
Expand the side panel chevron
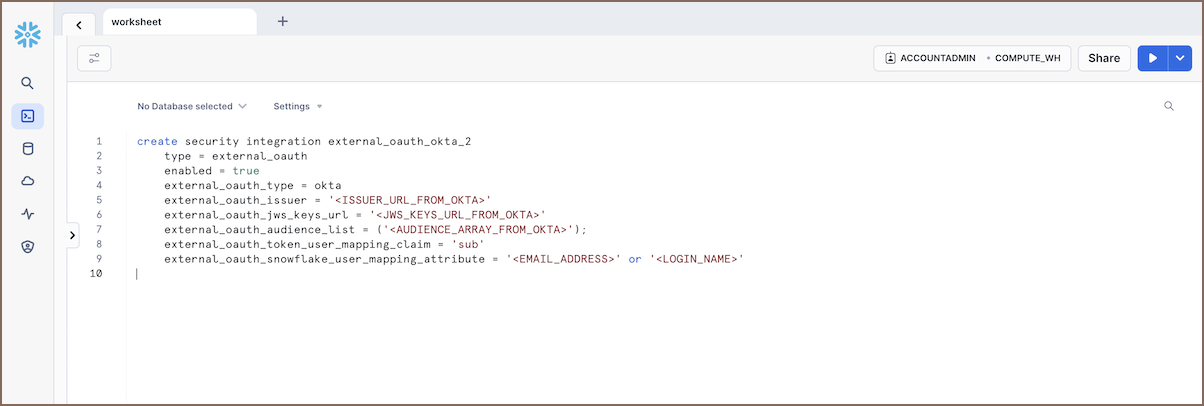coord(73,235)
